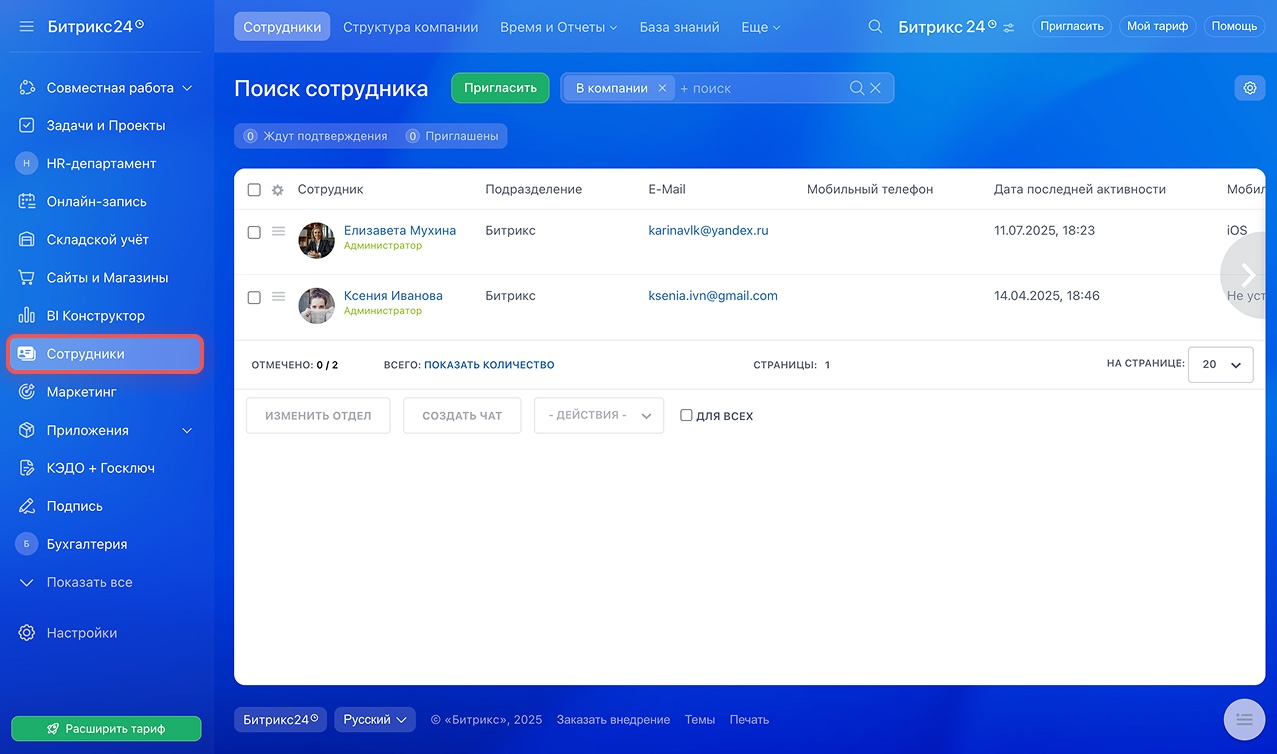
Task: Click in the + поиск search field
Action: tap(760, 88)
